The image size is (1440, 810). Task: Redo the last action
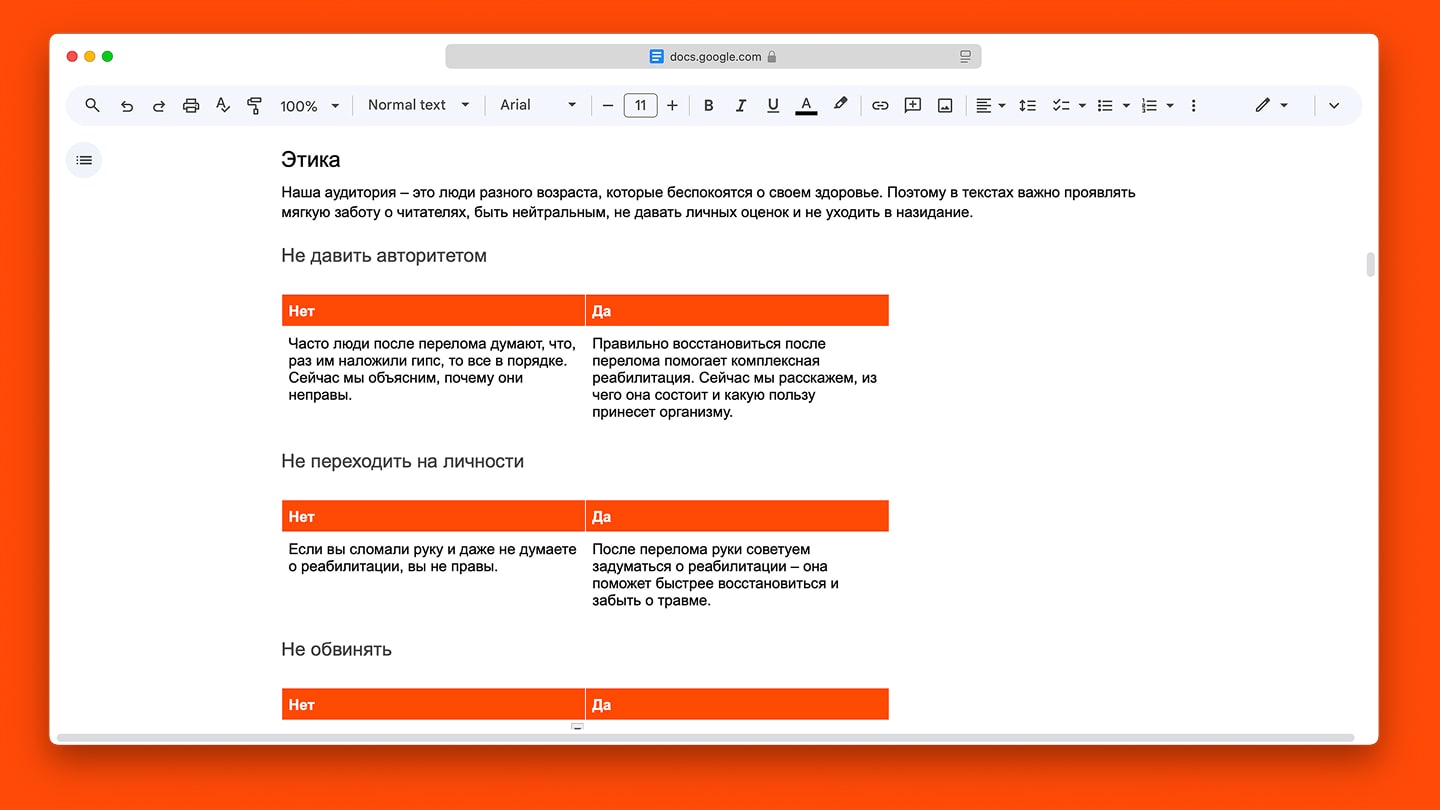pos(158,105)
